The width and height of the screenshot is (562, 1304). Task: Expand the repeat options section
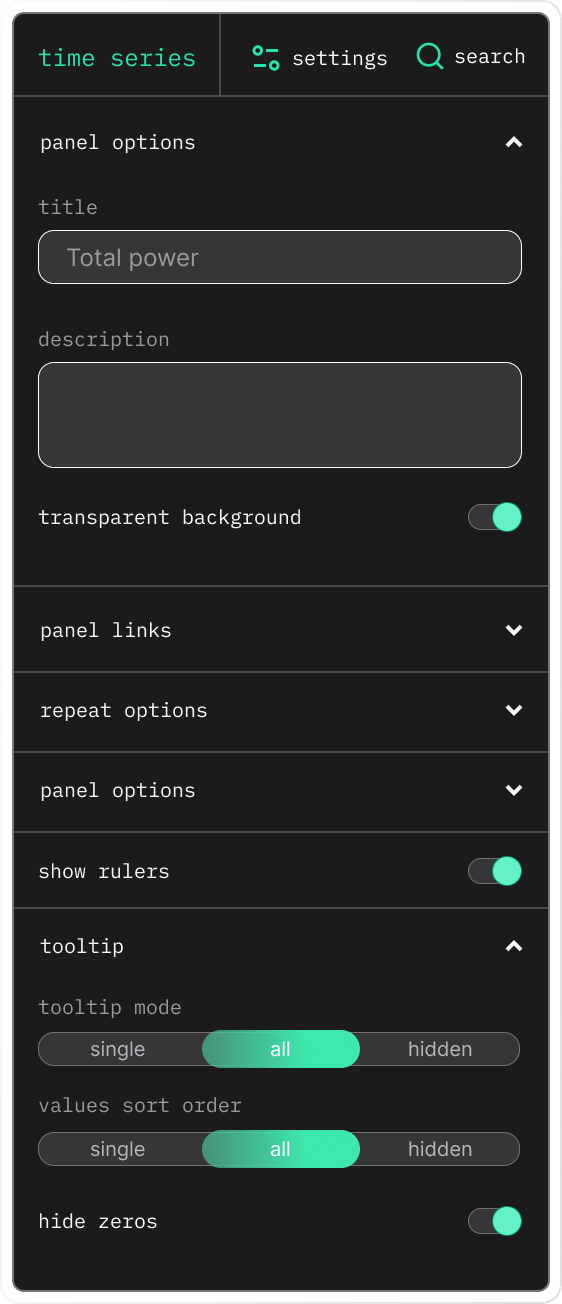514,710
